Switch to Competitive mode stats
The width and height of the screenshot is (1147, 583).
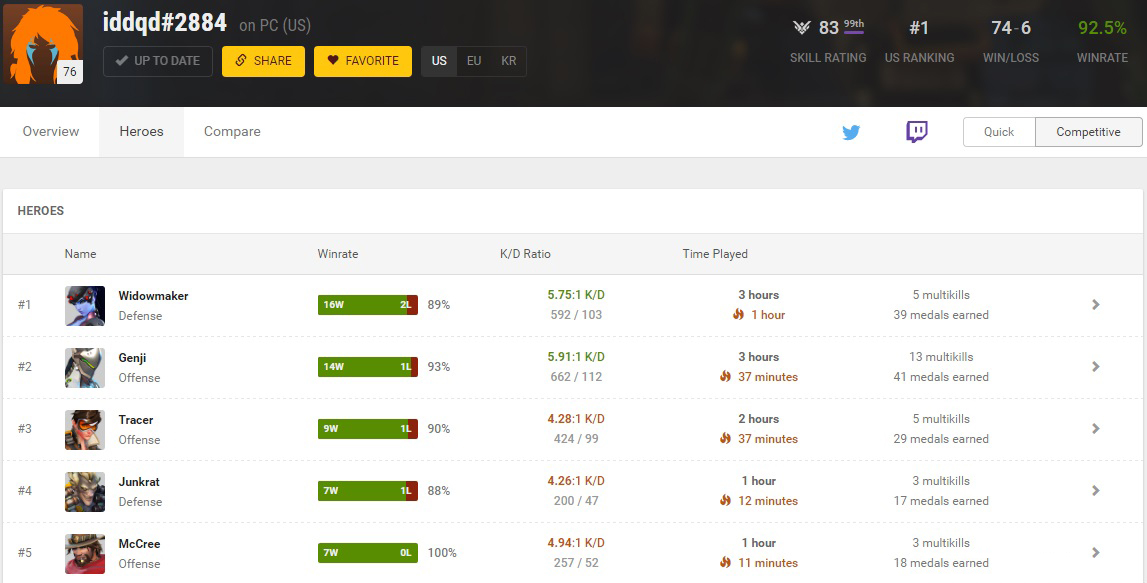(x=1088, y=132)
